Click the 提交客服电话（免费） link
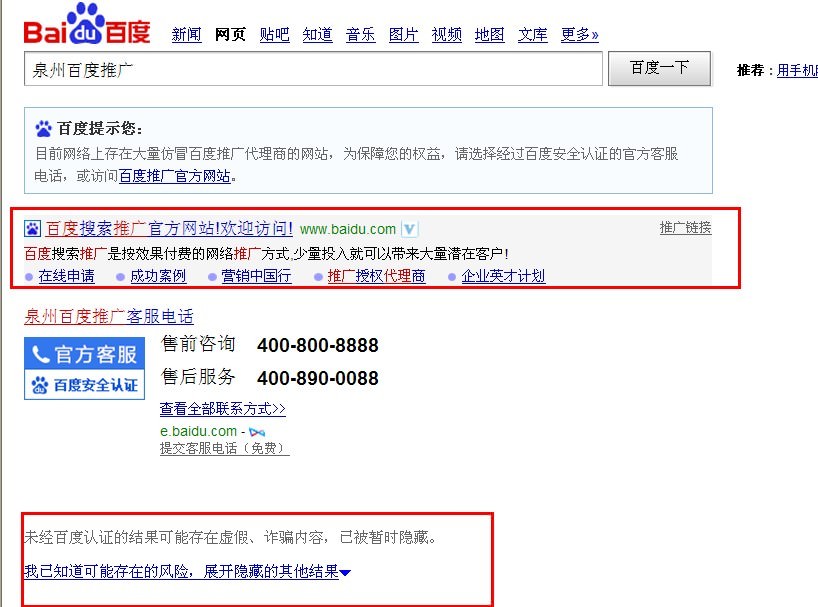Screen dimensions: 818x607 224,449
